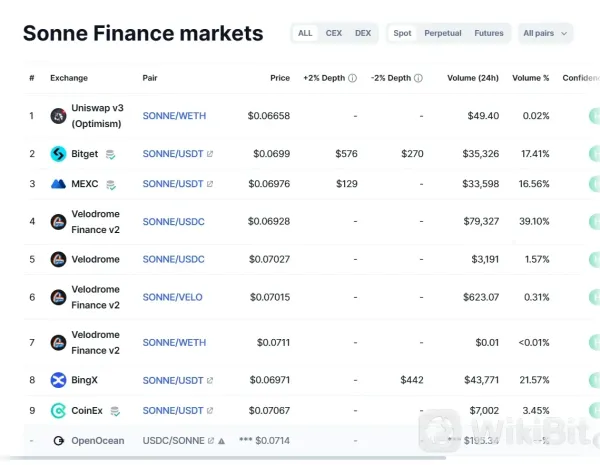Click CoinEx proof-of-reserves badge icon
Image resolution: width=600 pixels, height=465 pixels.
tap(115, 411)
